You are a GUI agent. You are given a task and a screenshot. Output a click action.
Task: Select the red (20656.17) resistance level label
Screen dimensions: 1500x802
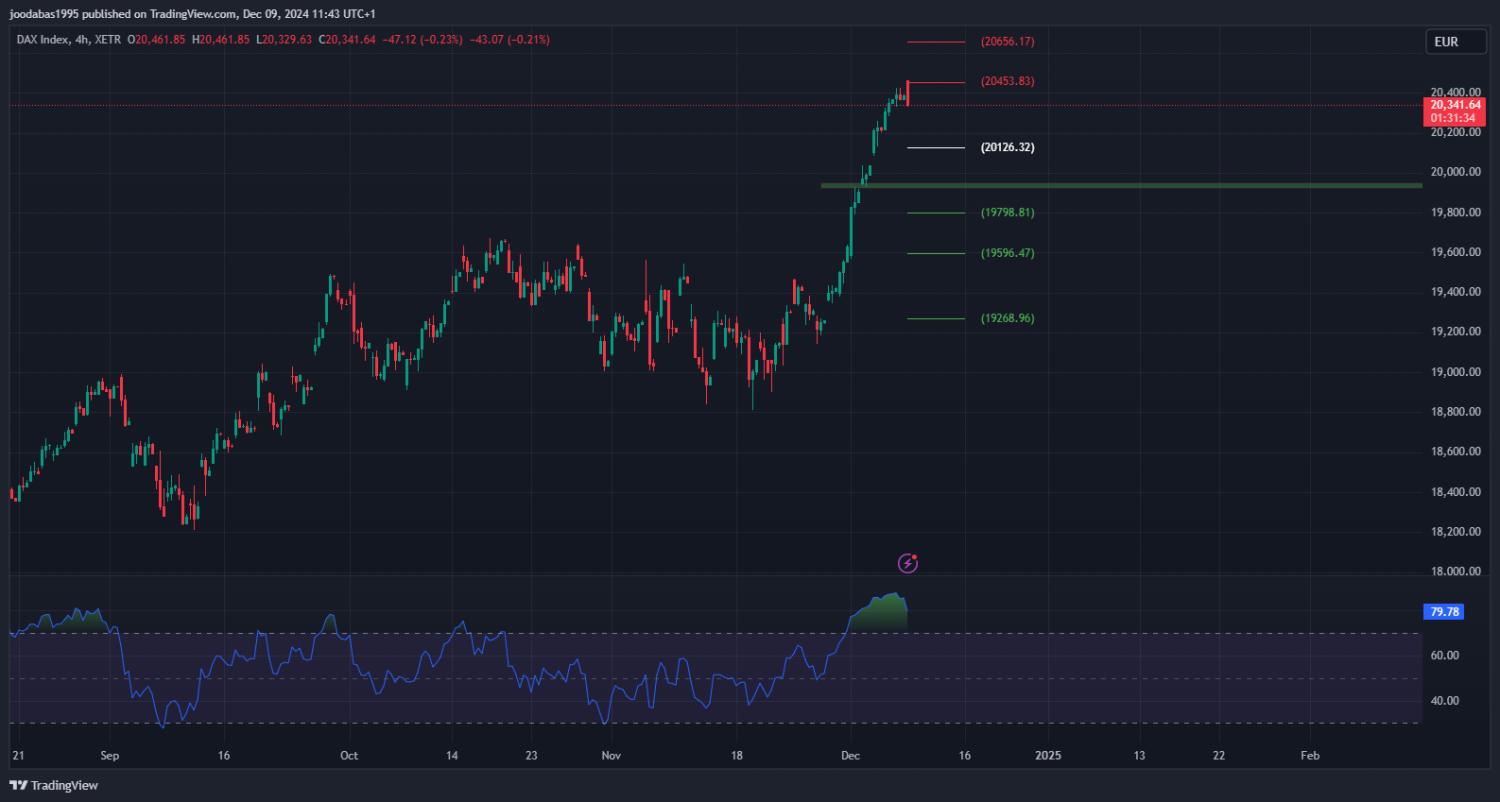[x=1007, y=42]
